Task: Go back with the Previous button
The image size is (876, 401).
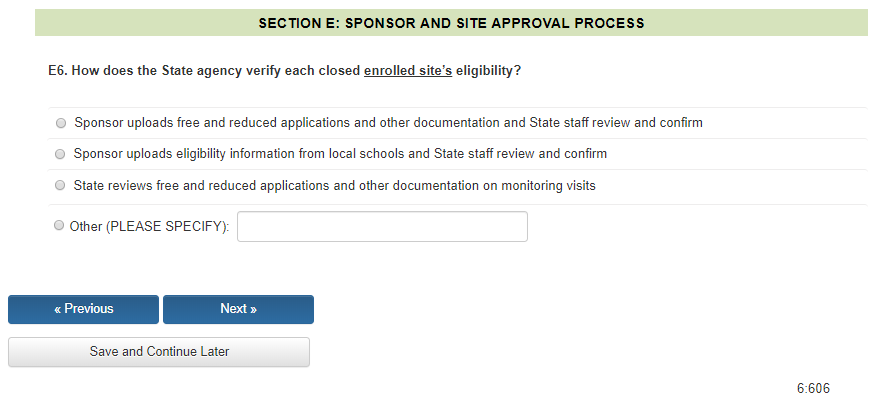Action: pyautogui.click(x=84, y=309)
